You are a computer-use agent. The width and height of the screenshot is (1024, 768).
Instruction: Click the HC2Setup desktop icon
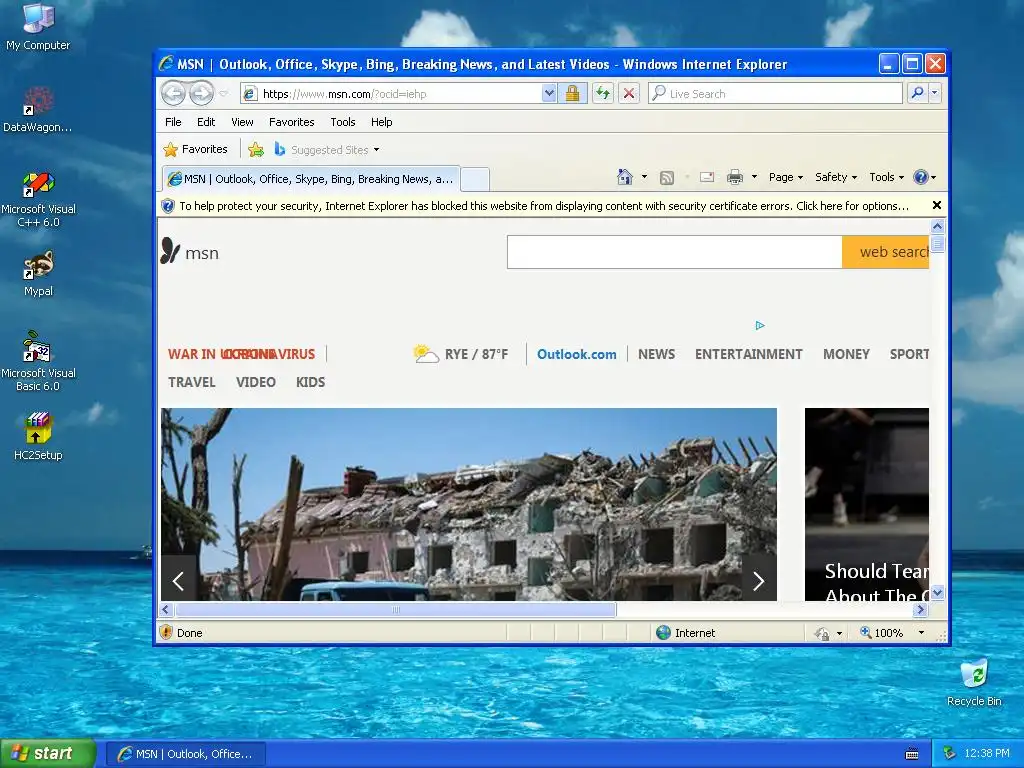pos(38,436)
